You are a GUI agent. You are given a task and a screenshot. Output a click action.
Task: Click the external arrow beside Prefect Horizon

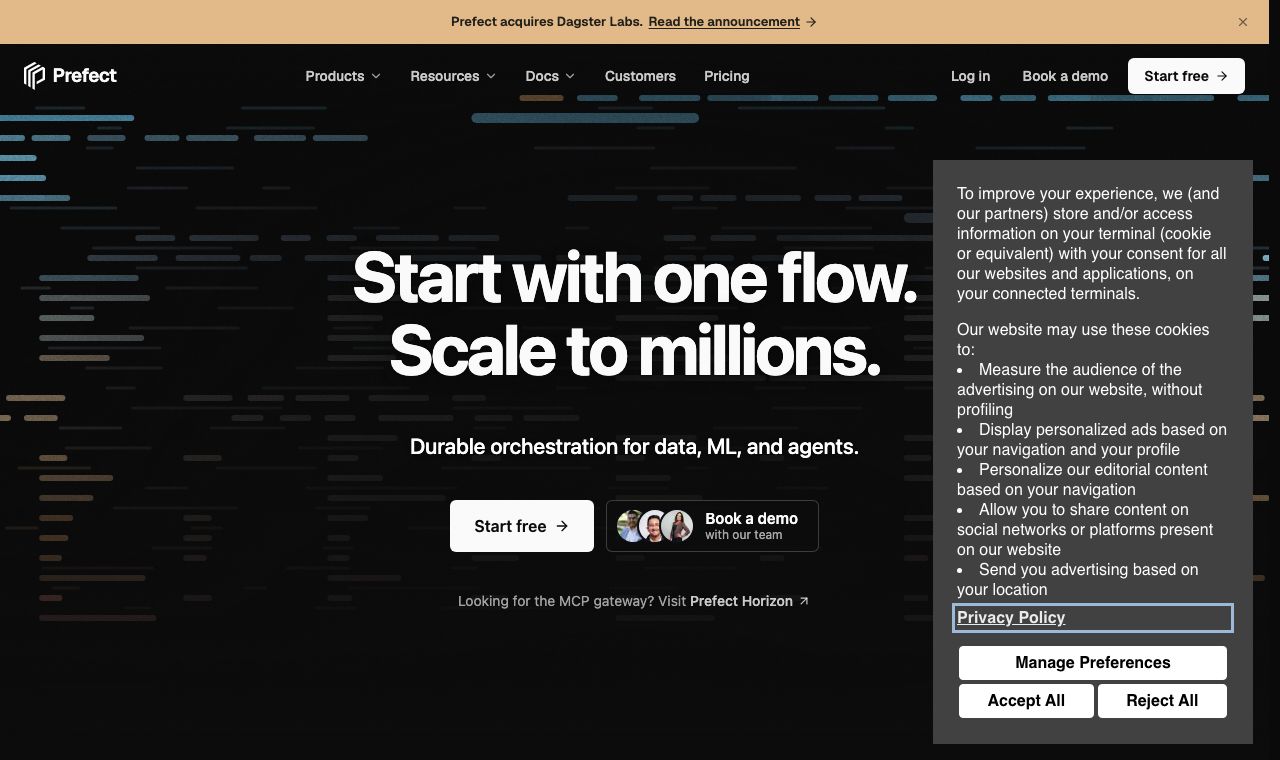[x=804, y=601]
